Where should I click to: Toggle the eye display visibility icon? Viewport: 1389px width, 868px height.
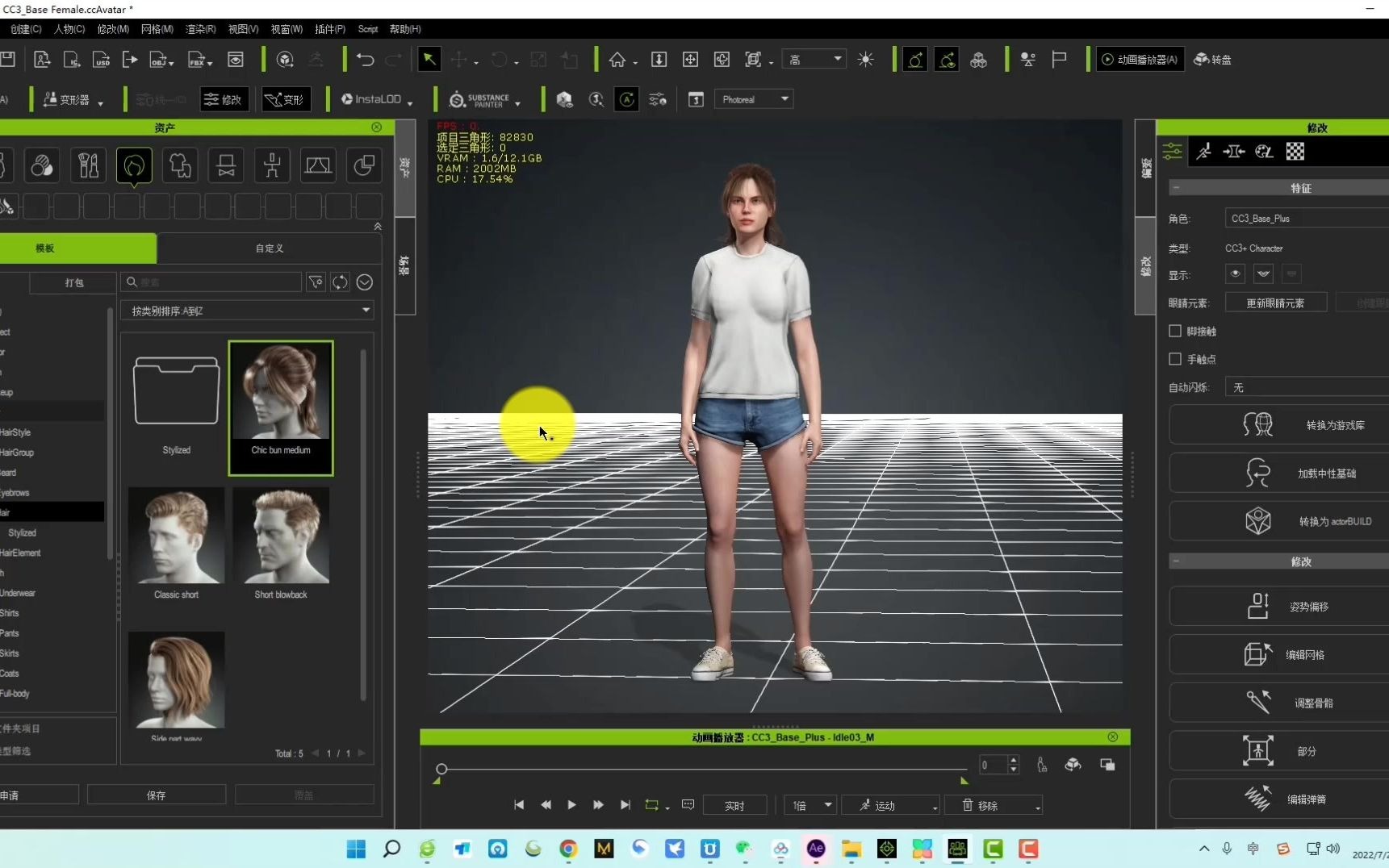pos(1235,274)
